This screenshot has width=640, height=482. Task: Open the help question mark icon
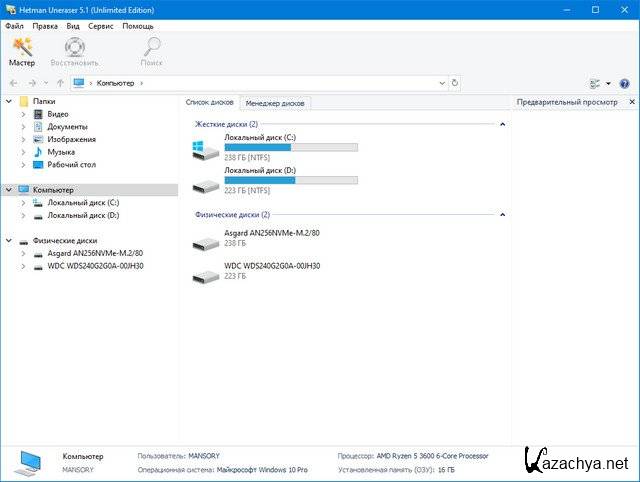coord(624,83)
